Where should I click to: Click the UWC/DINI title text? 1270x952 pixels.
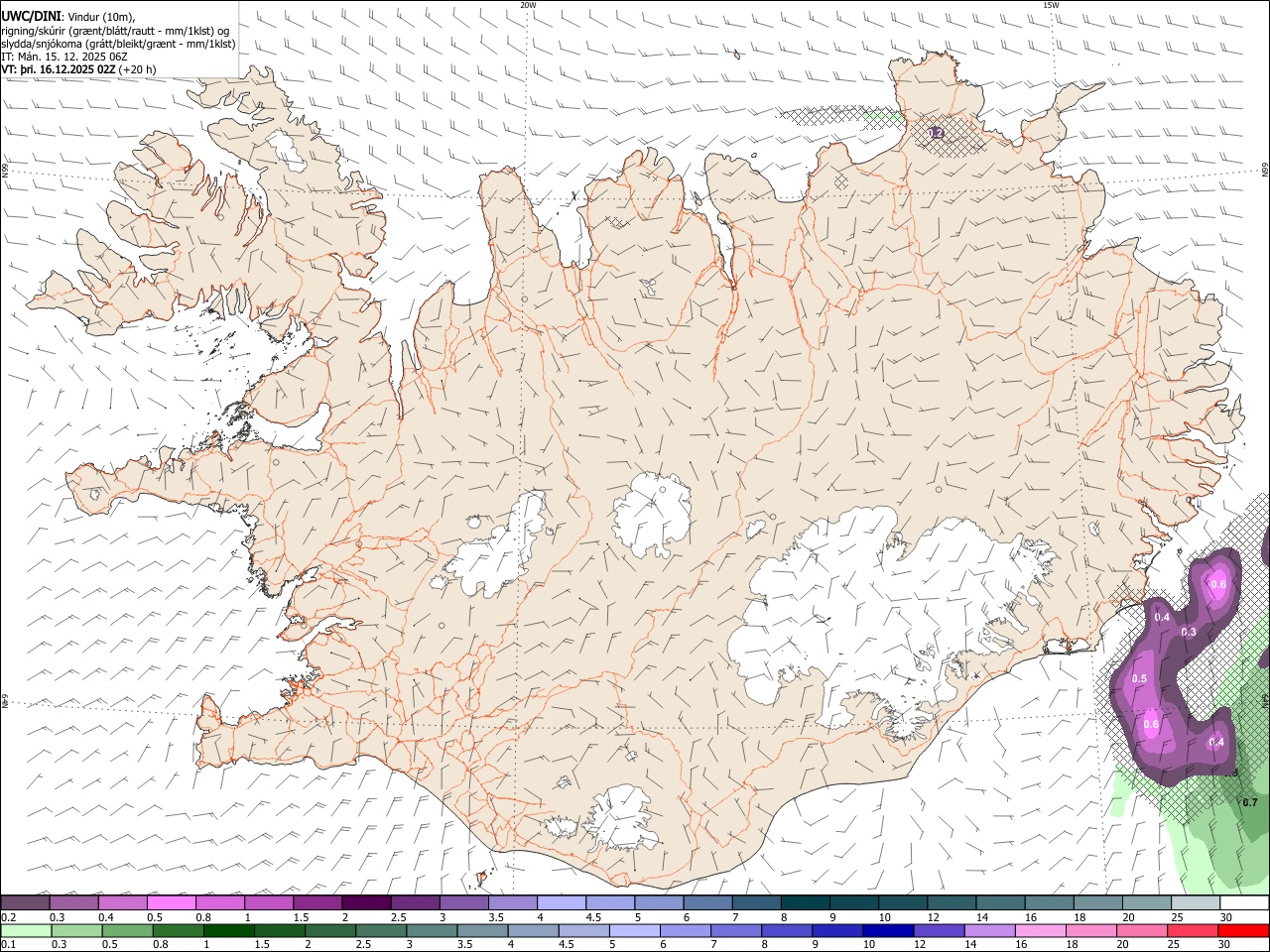coord(31,17)
